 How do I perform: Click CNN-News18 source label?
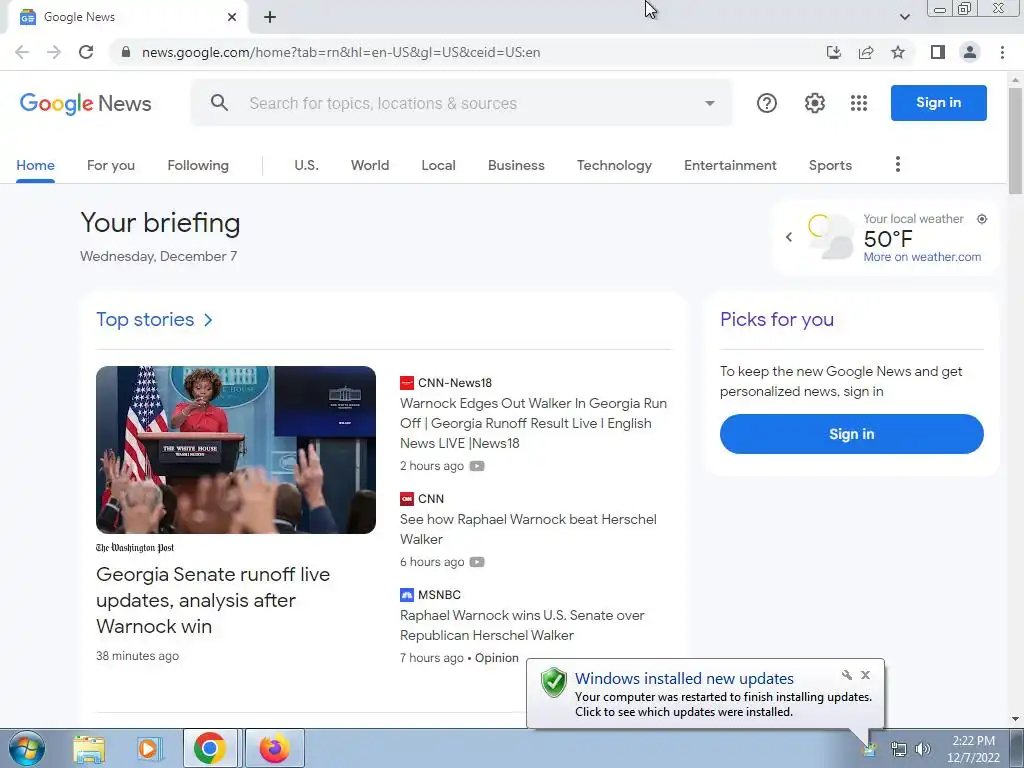pyautogui.click(x=455, y=383)
